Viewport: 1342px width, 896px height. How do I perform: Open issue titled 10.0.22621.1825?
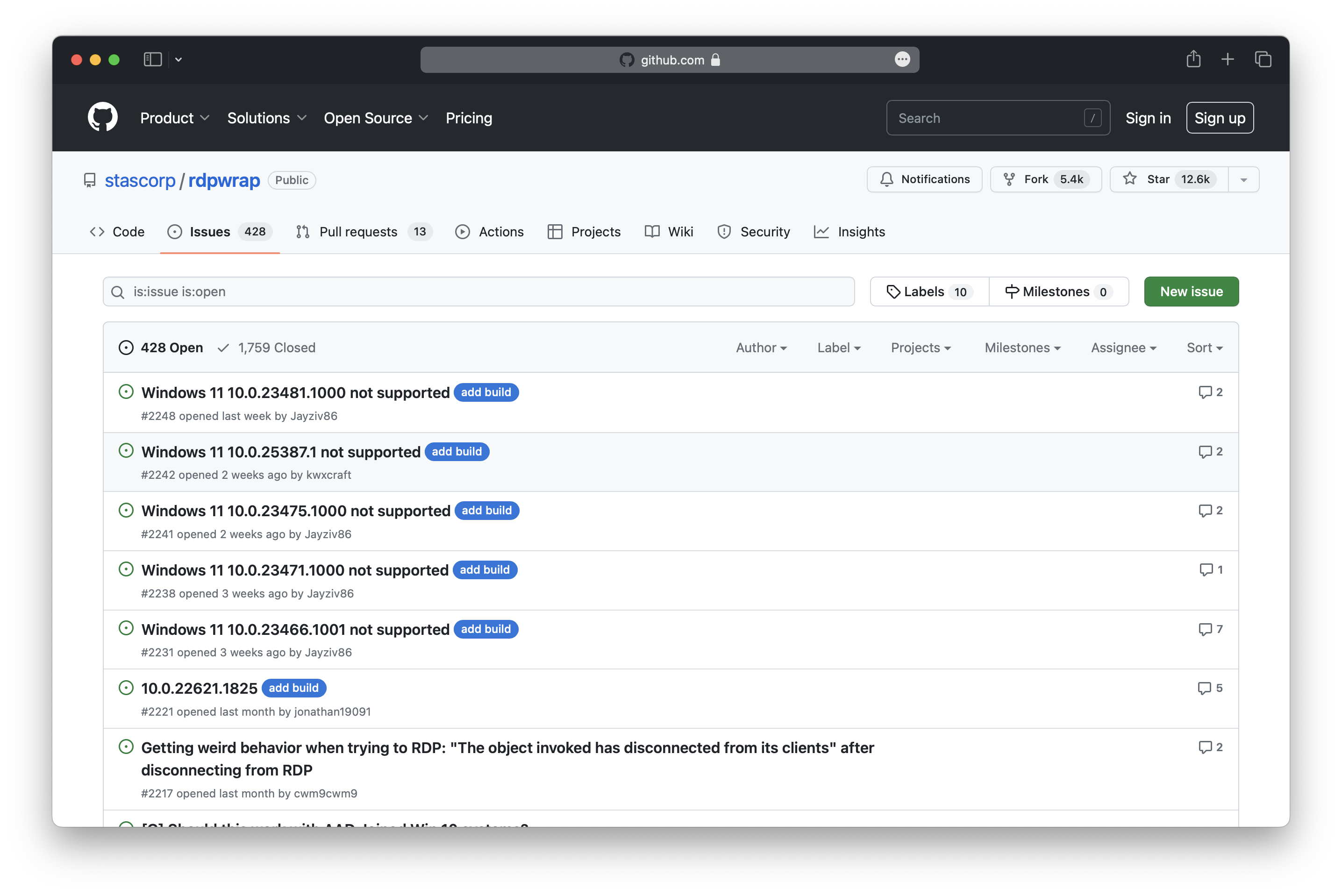199,689
